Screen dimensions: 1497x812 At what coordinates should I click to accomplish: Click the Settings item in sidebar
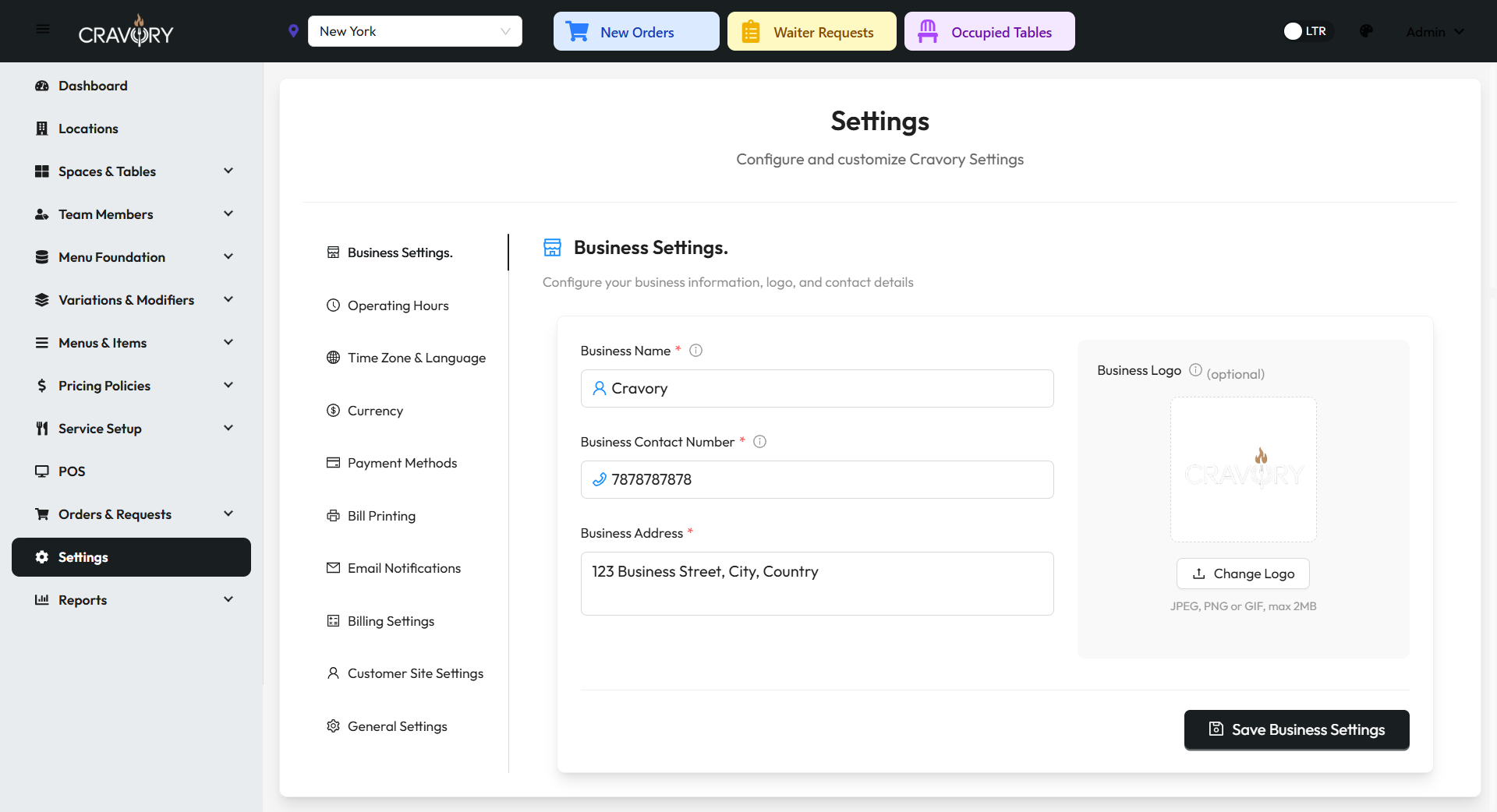(131, 557)
